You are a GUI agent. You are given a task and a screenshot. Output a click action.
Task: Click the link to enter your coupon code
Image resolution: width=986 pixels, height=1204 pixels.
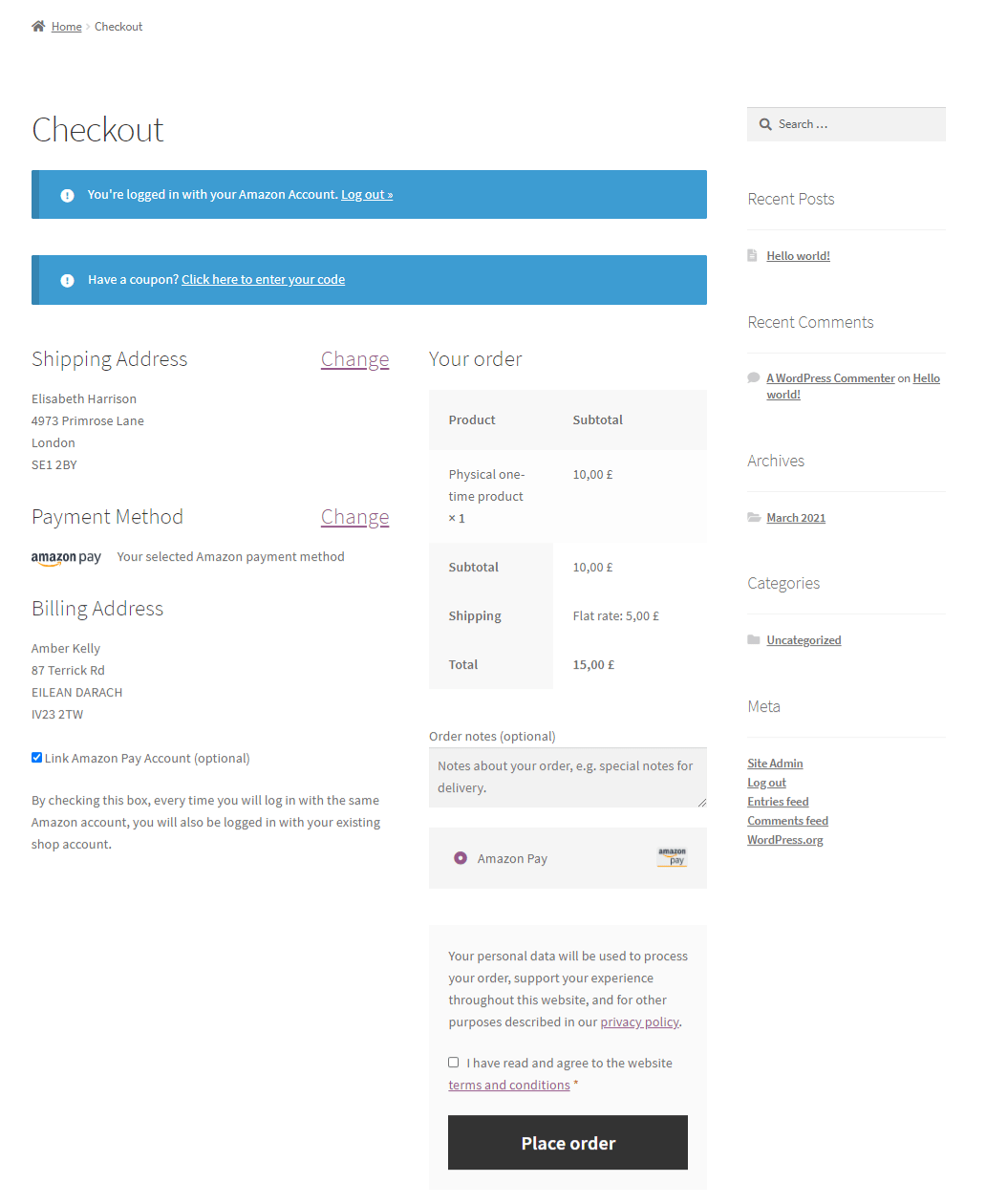pos(263,279)
